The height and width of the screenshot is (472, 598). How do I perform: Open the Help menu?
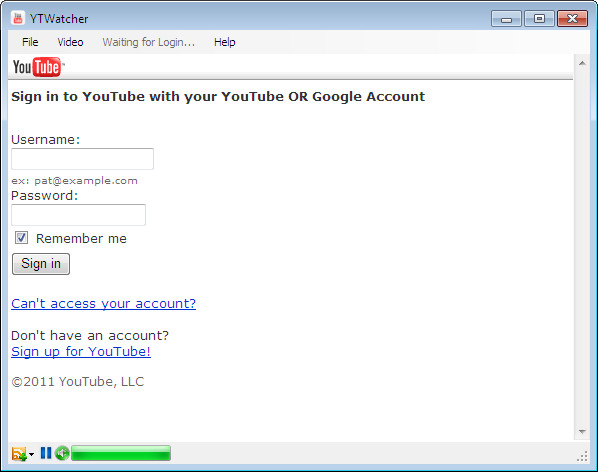tap(225, 42)
